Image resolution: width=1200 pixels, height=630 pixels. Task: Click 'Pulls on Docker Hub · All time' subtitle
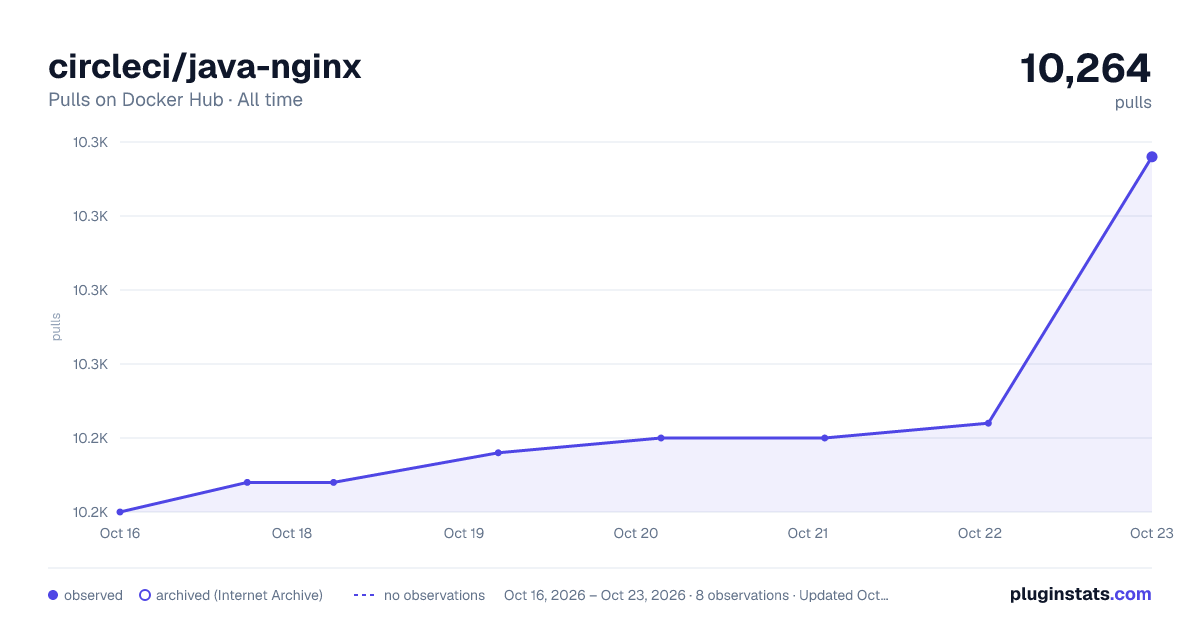175,100
